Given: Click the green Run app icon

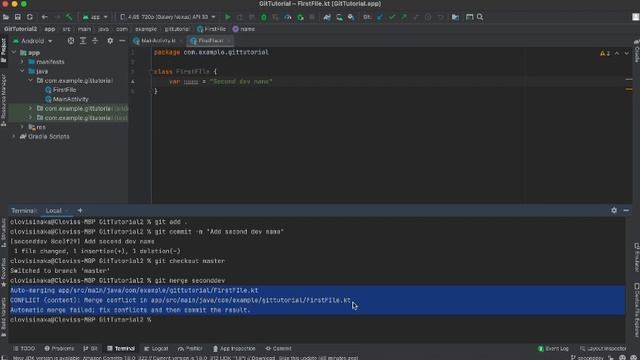Looking at the screenshot, I should (228, 17).
